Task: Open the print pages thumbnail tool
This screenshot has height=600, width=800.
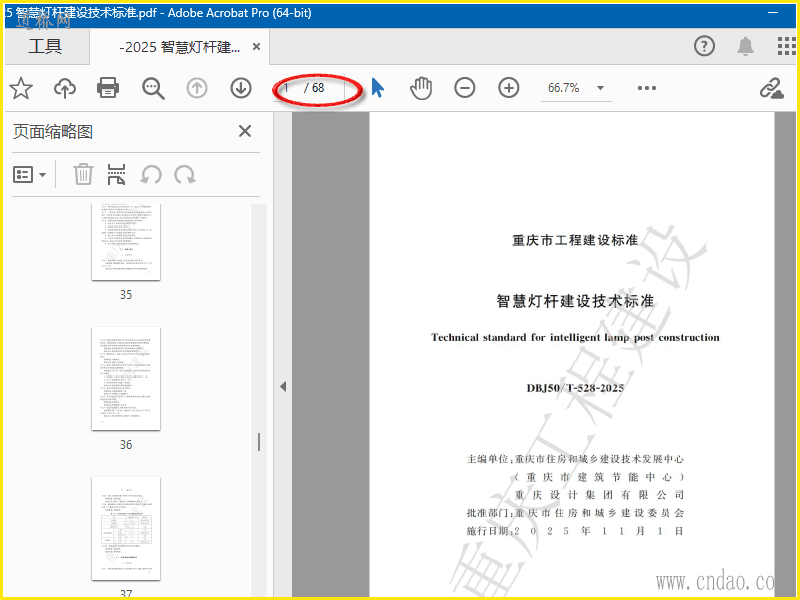Action: tap(116, 174)
